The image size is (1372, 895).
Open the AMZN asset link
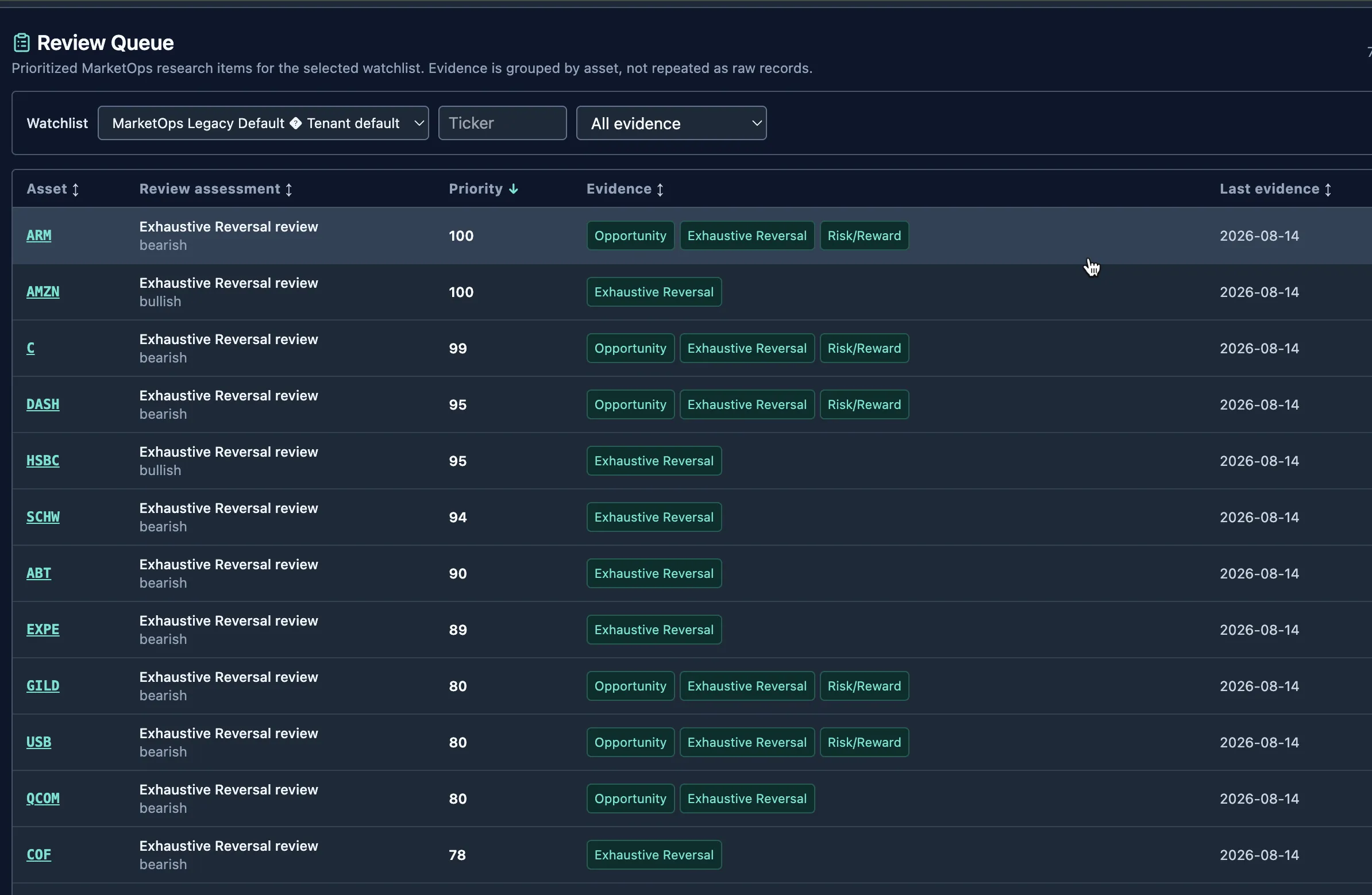(x=43, y=292)
